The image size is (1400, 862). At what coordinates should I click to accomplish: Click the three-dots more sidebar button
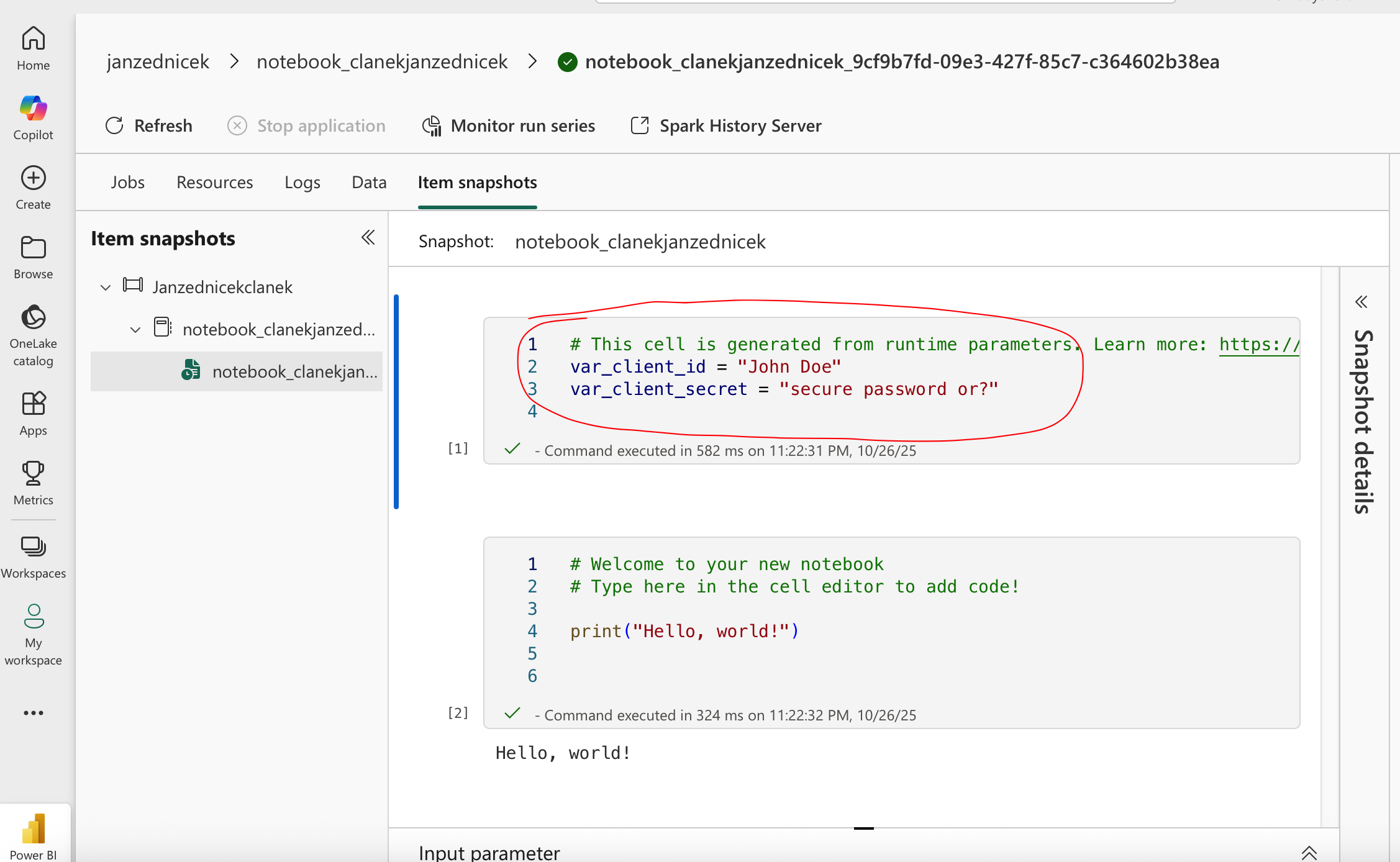tap(33, 713)
